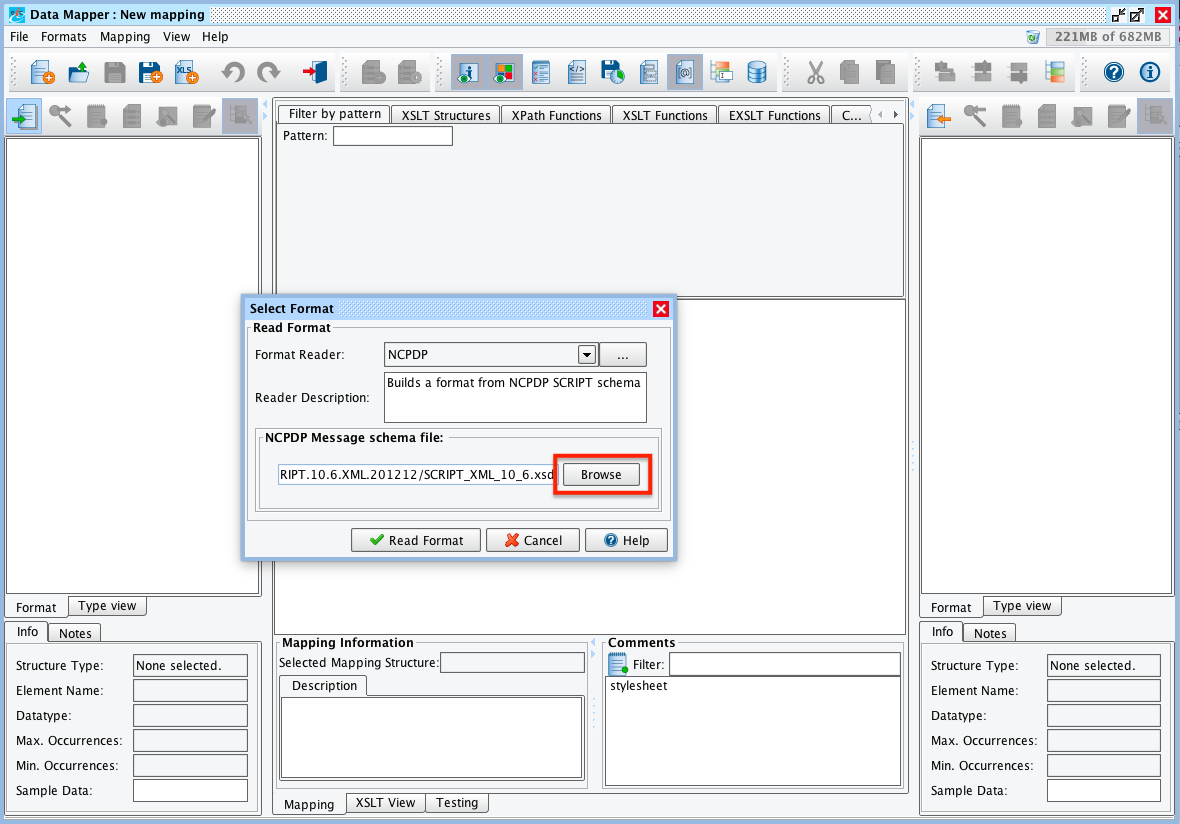1180x824 pixels.
Task: Click the tree with text field icon
Action: (x=721, y=72)
